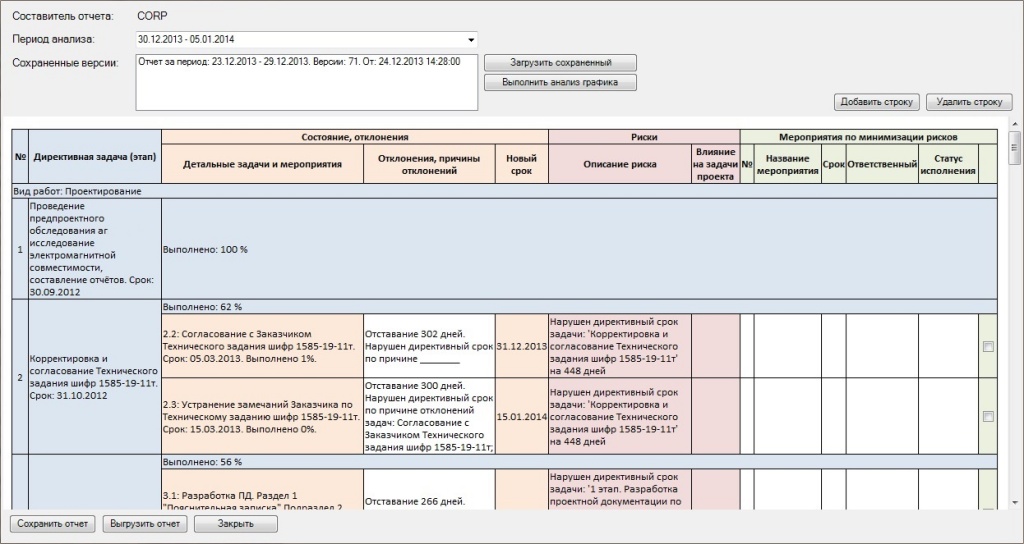Click 'Отставание 266 дней' cell
The image size is (1024, 544).
(x=429, y=490)
